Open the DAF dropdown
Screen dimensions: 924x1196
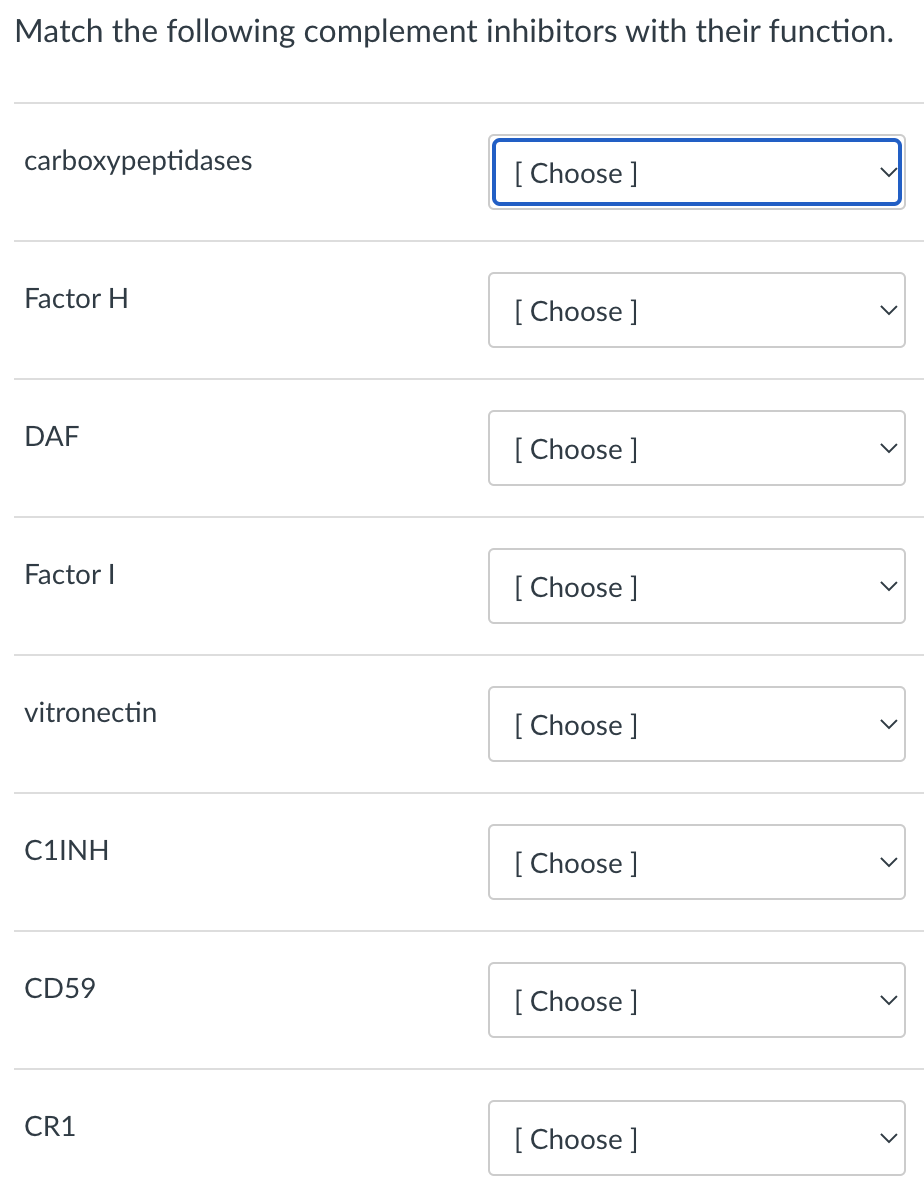[697, 448]
